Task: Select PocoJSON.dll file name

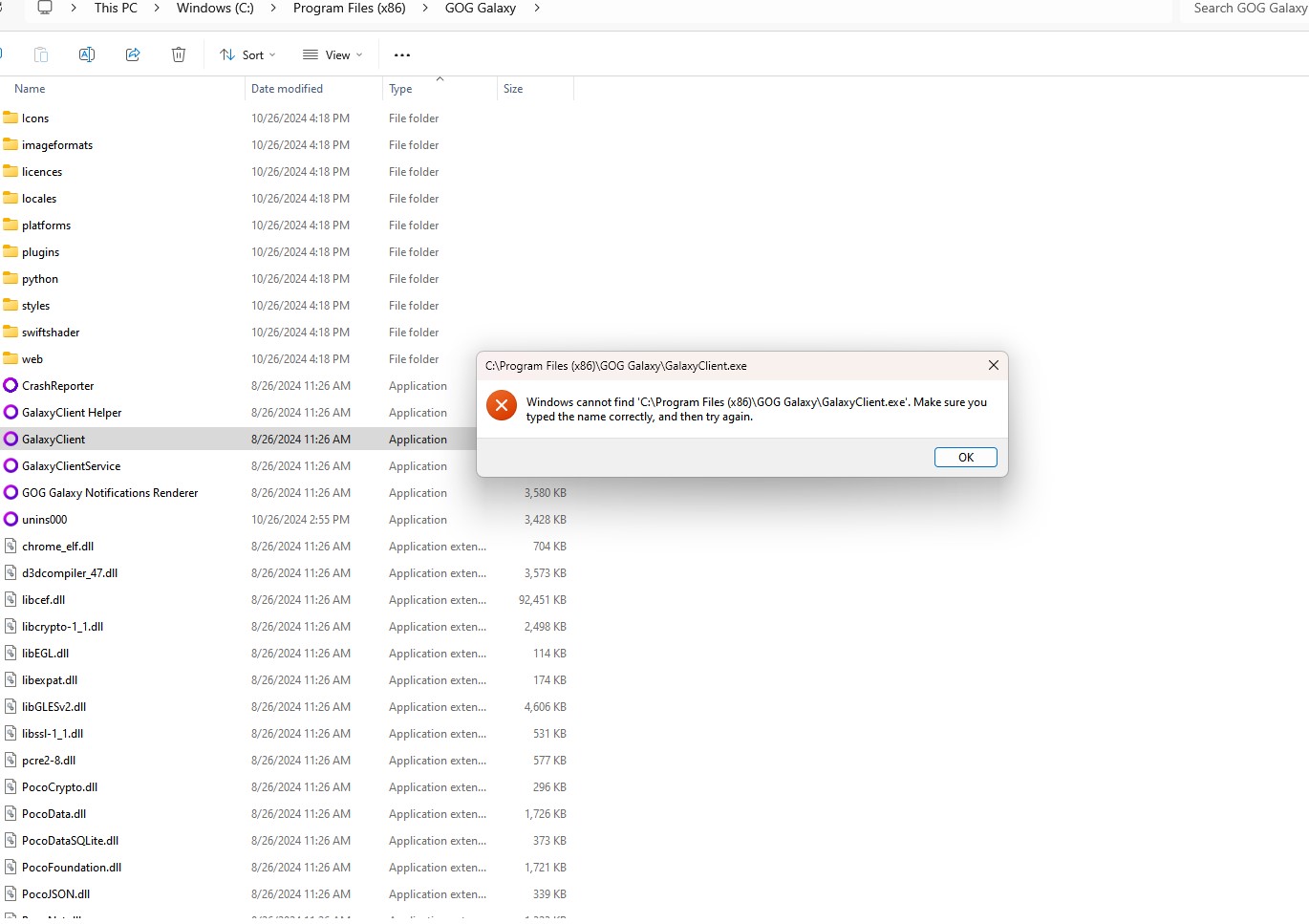Action: pos(55,894)
